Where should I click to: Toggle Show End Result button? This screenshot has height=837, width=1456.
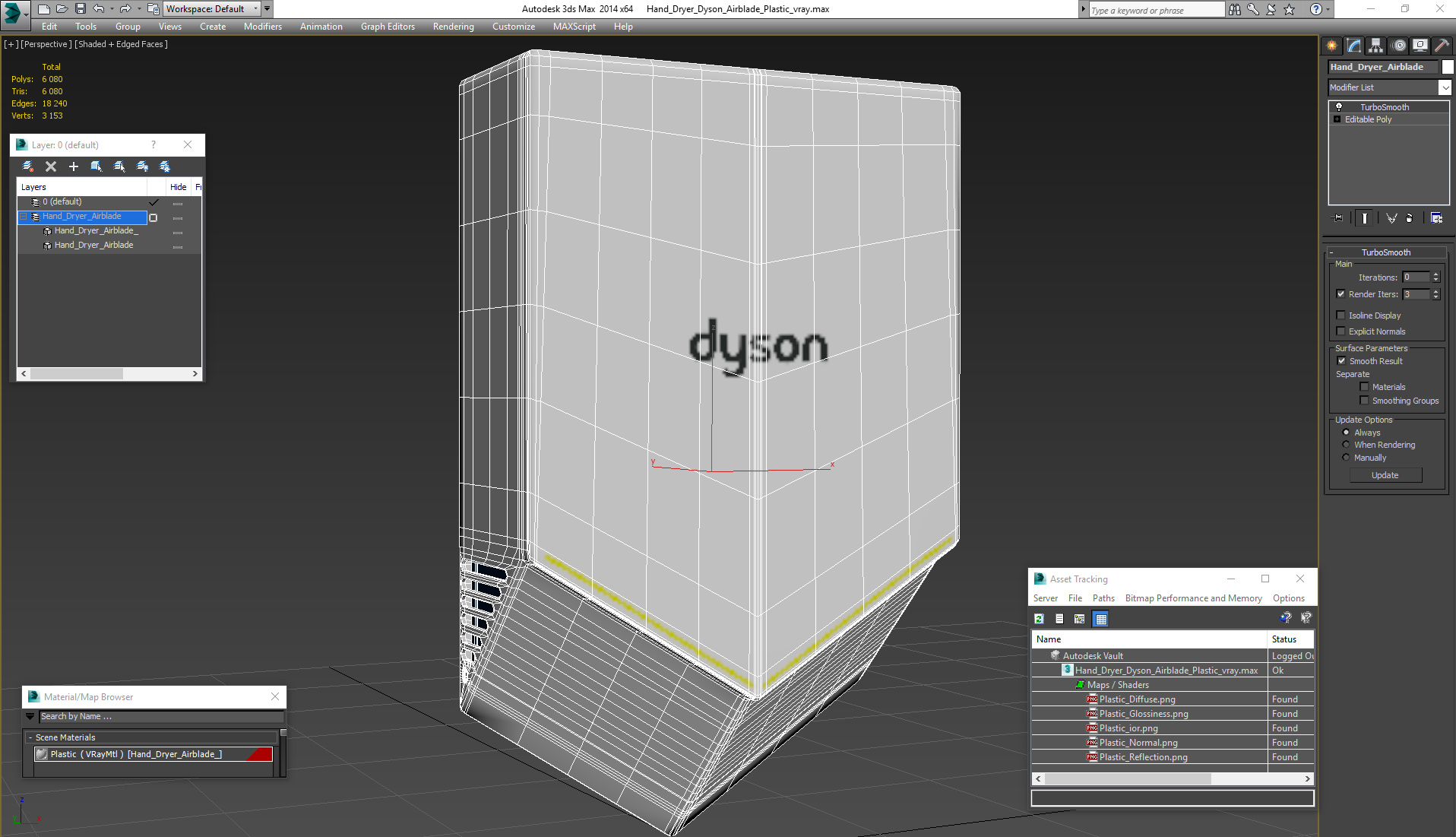[1365, 218]
